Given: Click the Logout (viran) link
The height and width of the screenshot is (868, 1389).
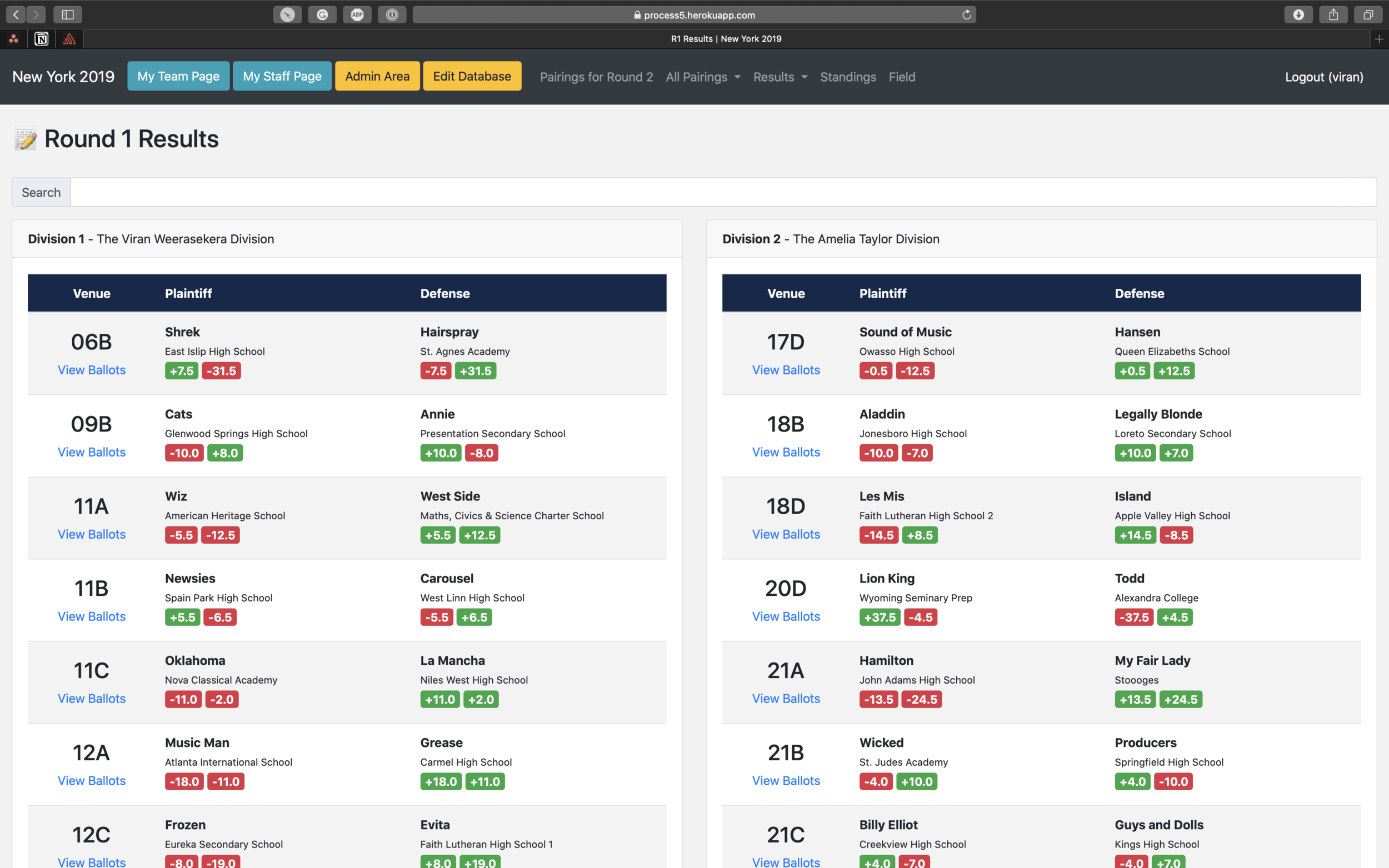Looking at the screenshot, I should (x=1323, y=77).
